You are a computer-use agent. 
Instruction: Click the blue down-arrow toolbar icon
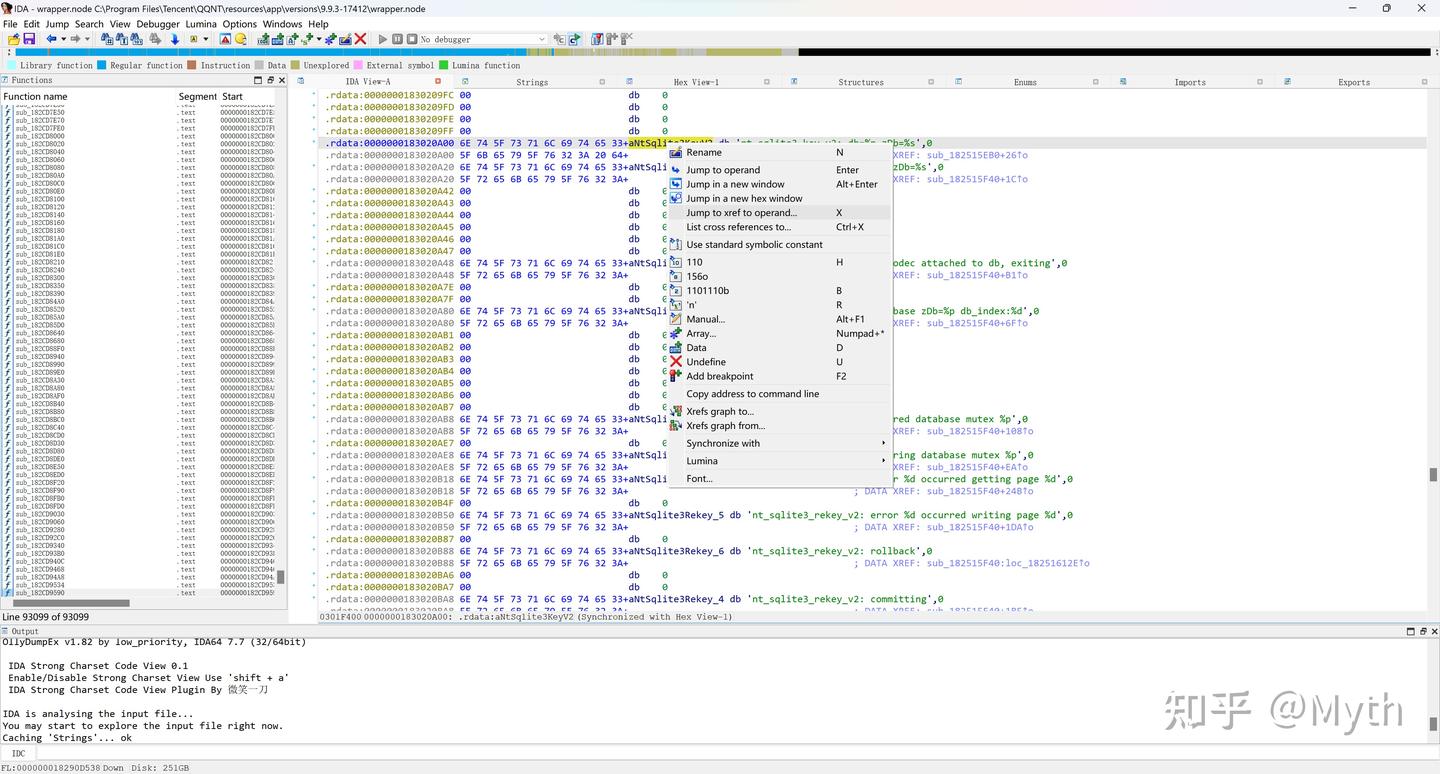click(x=174, y=39)
